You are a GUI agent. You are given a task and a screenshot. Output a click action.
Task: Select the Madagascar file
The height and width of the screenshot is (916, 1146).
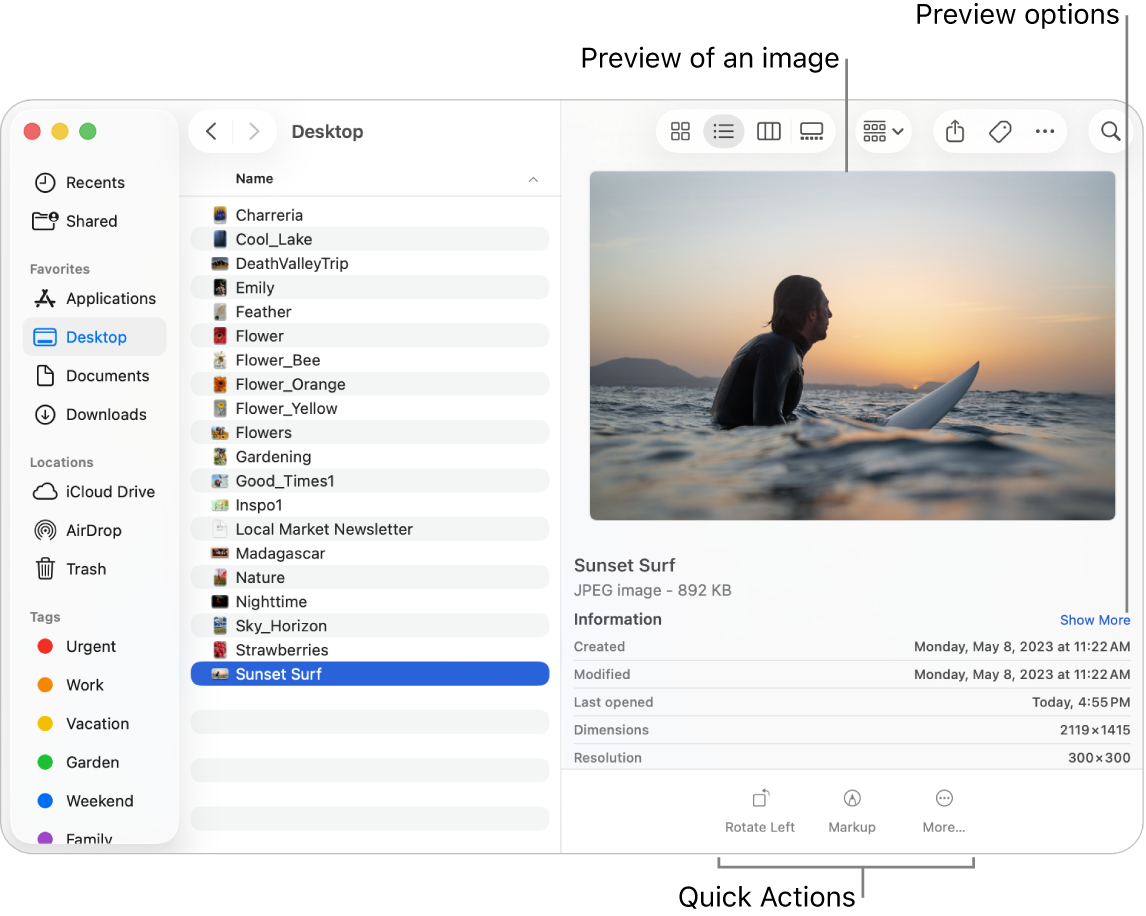(370, 553)
